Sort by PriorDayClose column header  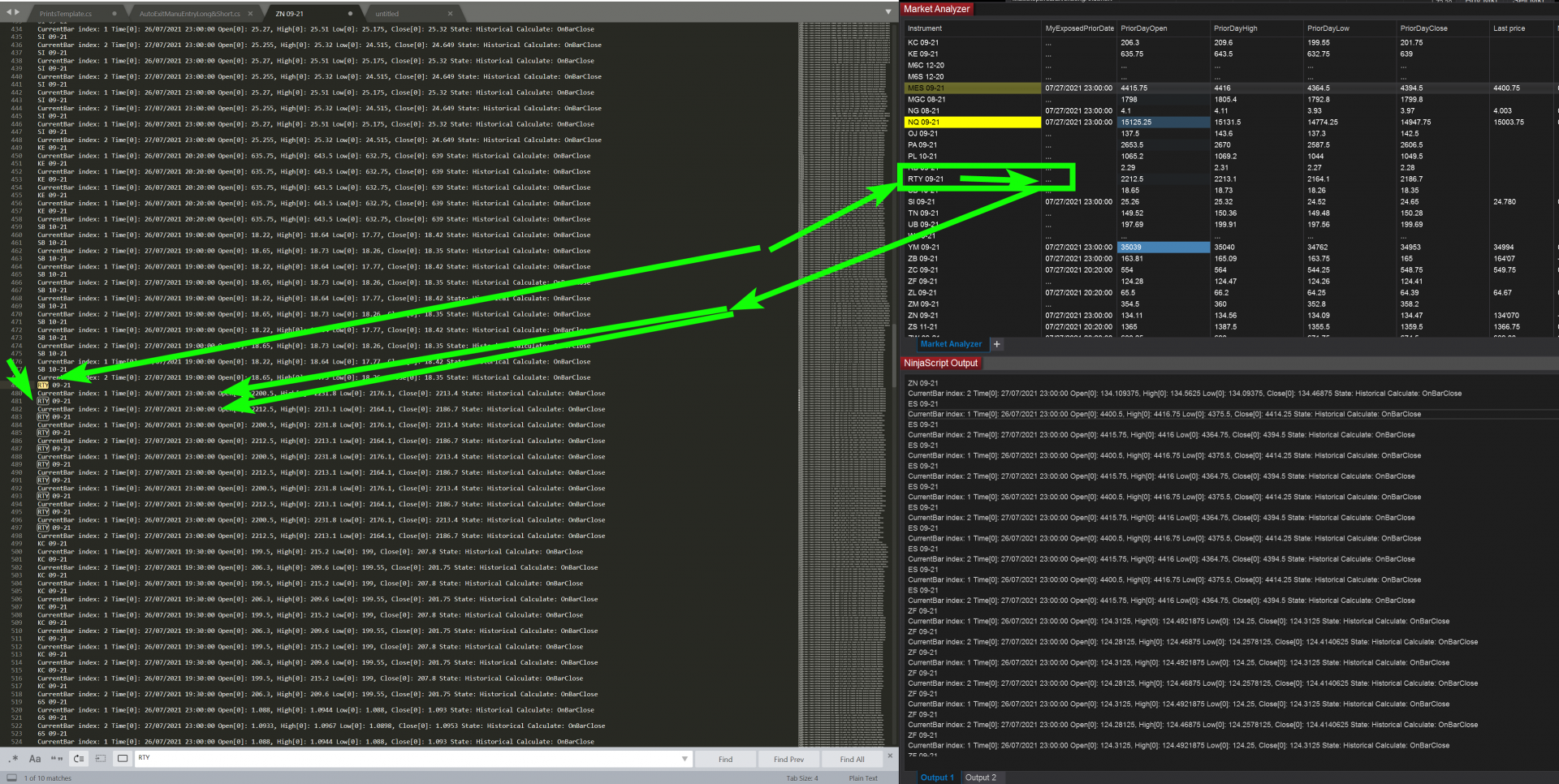(x=1444, y=28)
